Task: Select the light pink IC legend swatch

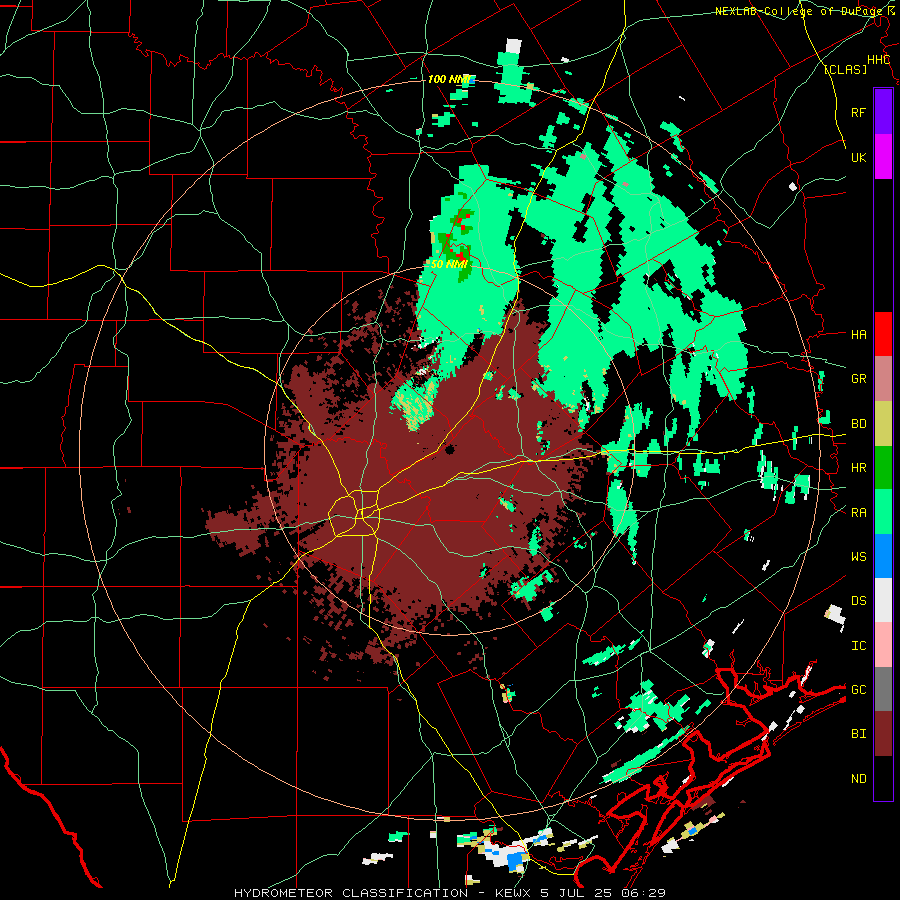Action: click(x=883, y=645)
